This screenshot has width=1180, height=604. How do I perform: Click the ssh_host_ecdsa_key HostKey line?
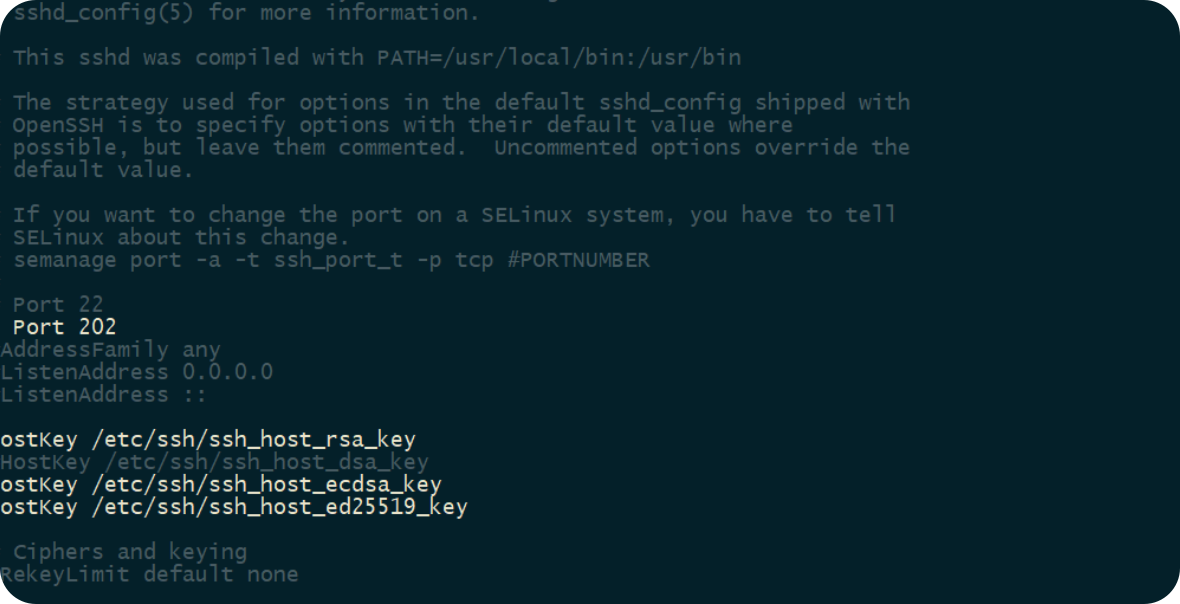pos(220,484)
